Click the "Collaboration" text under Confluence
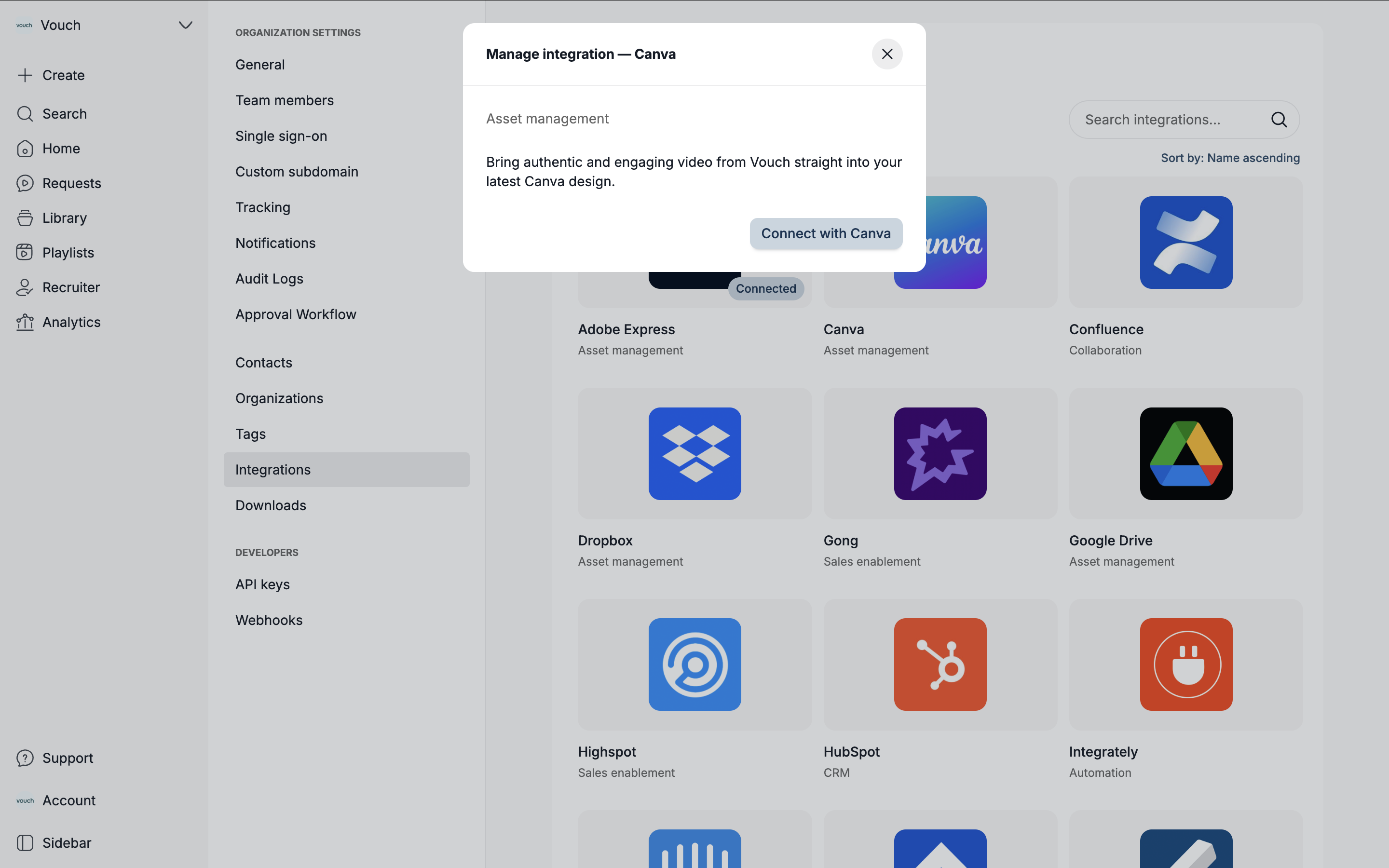This screenshot has width=1389, height=868. [1105, 350]
